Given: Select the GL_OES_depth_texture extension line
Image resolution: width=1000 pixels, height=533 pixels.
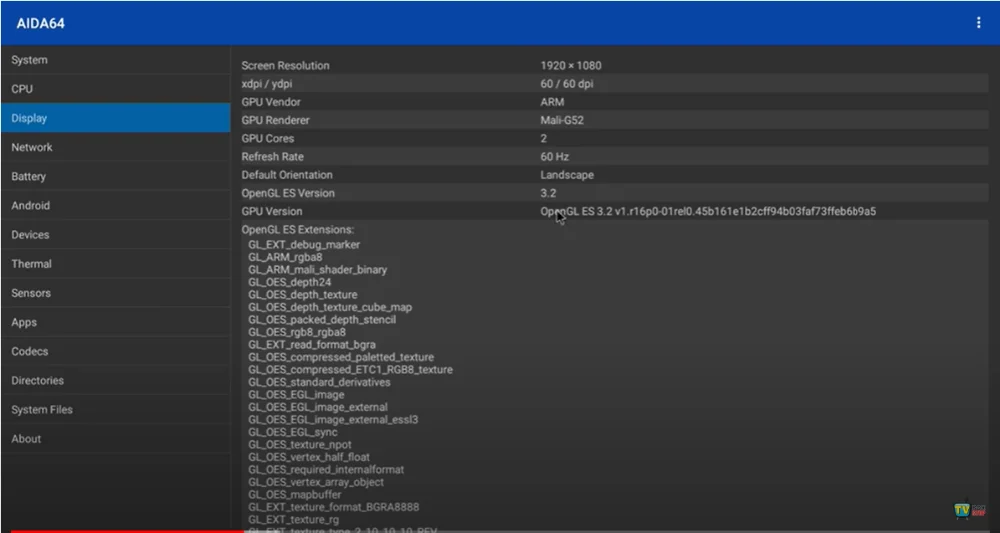Looking at the screenshot, I should tap(303, 295).
